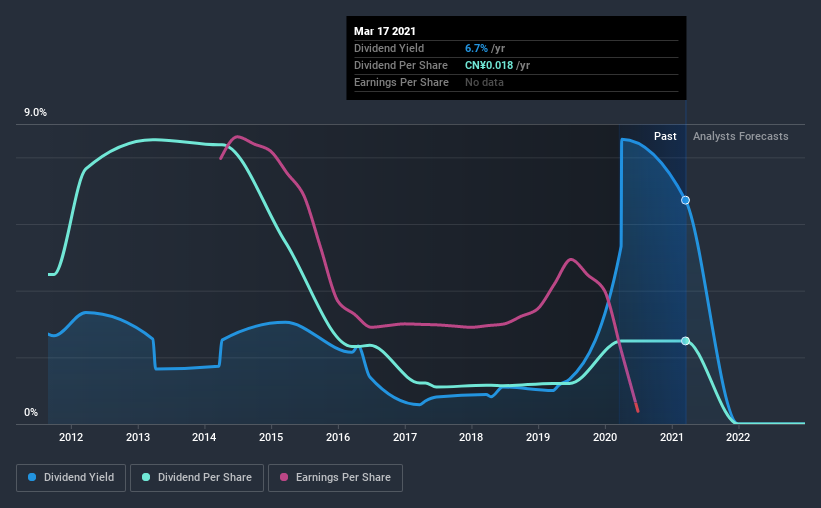Click the teal Dividend Per Share legend dot

[x=146, y=477]
